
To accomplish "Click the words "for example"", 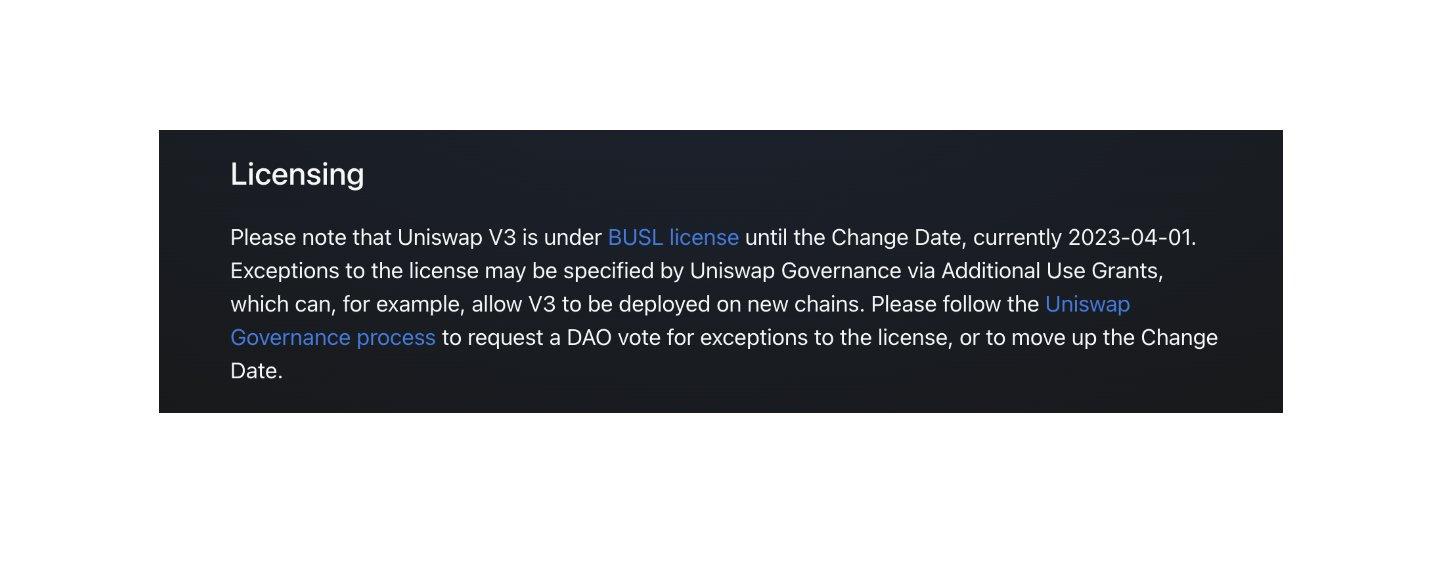I will click(398, 304).
